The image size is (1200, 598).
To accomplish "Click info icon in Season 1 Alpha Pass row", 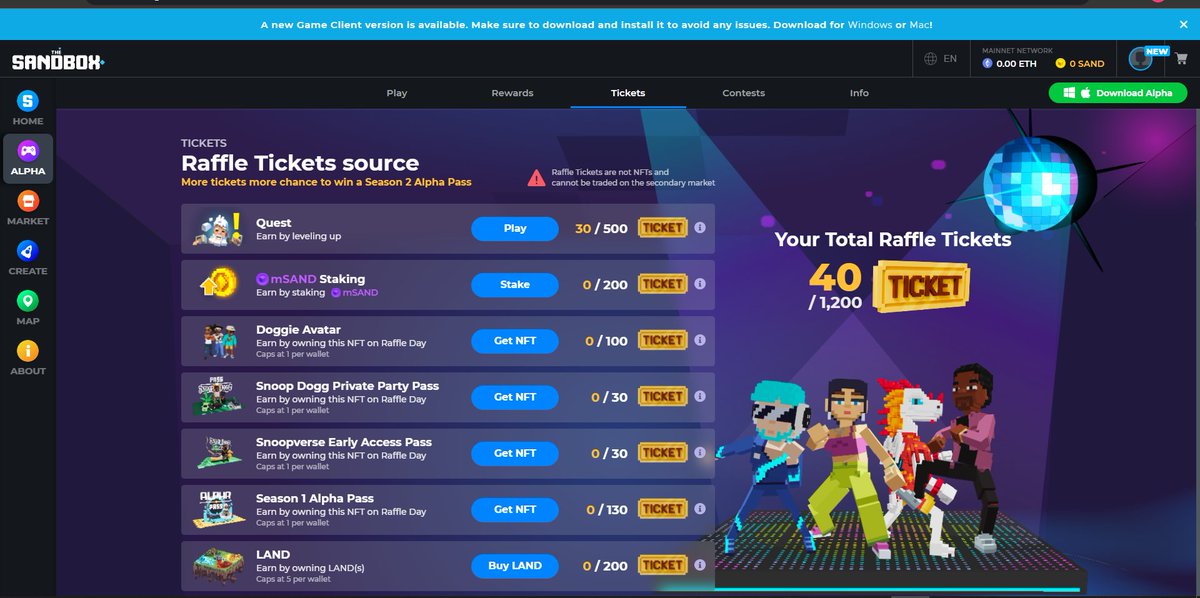I will click(700, 509).
